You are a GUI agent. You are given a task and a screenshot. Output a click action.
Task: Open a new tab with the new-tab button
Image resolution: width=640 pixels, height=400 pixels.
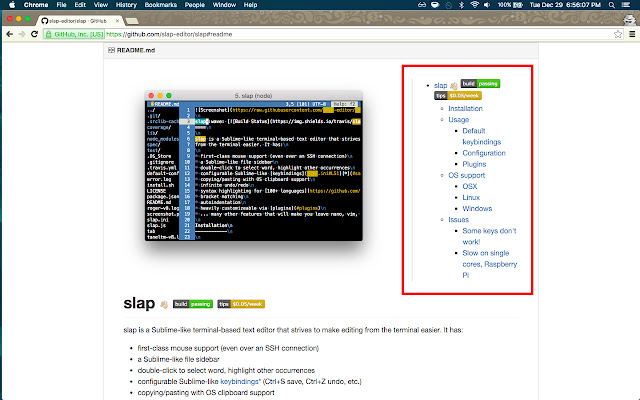click(131, 20)
